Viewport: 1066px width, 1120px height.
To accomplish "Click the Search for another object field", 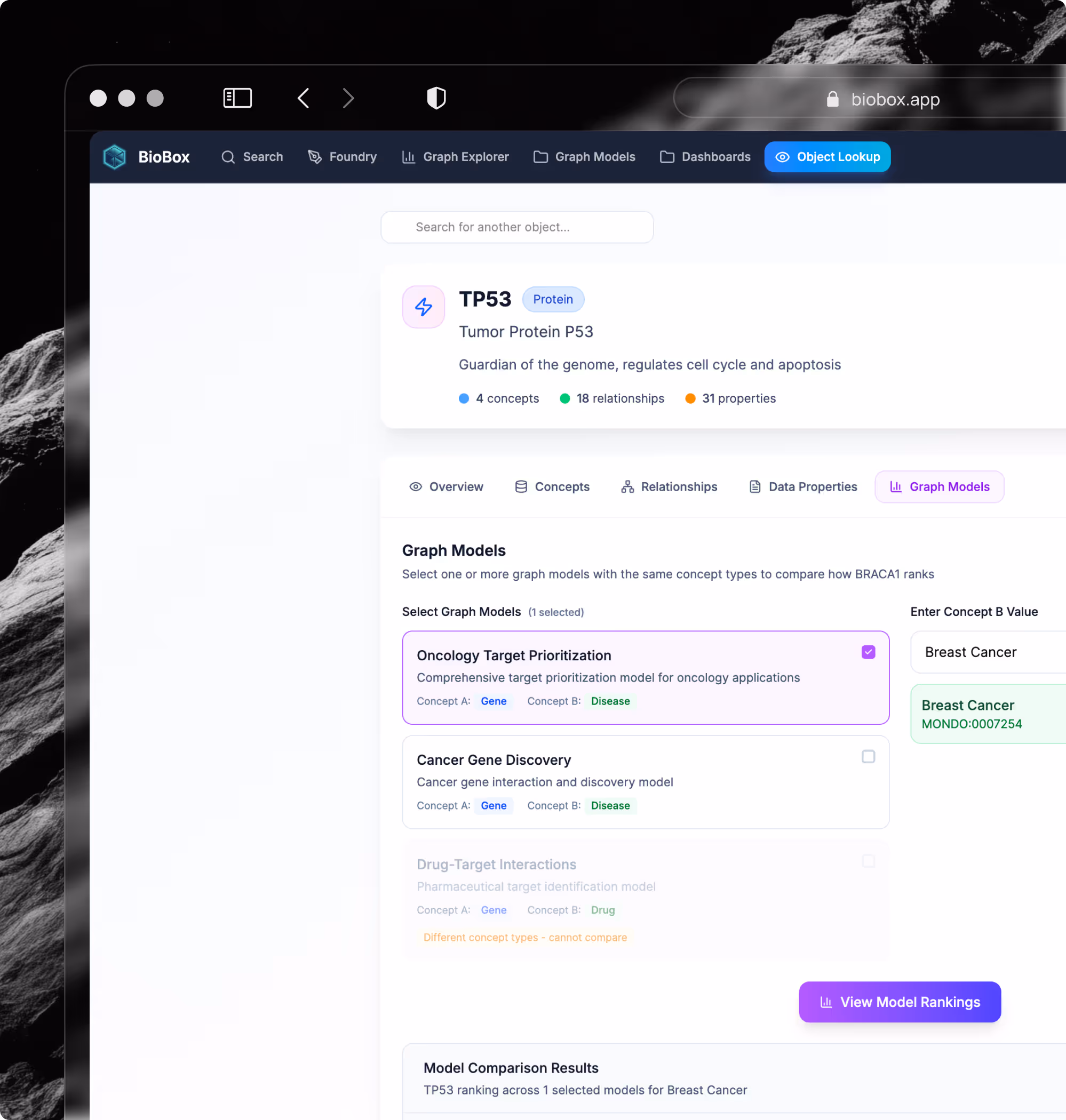I will click(x=516, y=227).
